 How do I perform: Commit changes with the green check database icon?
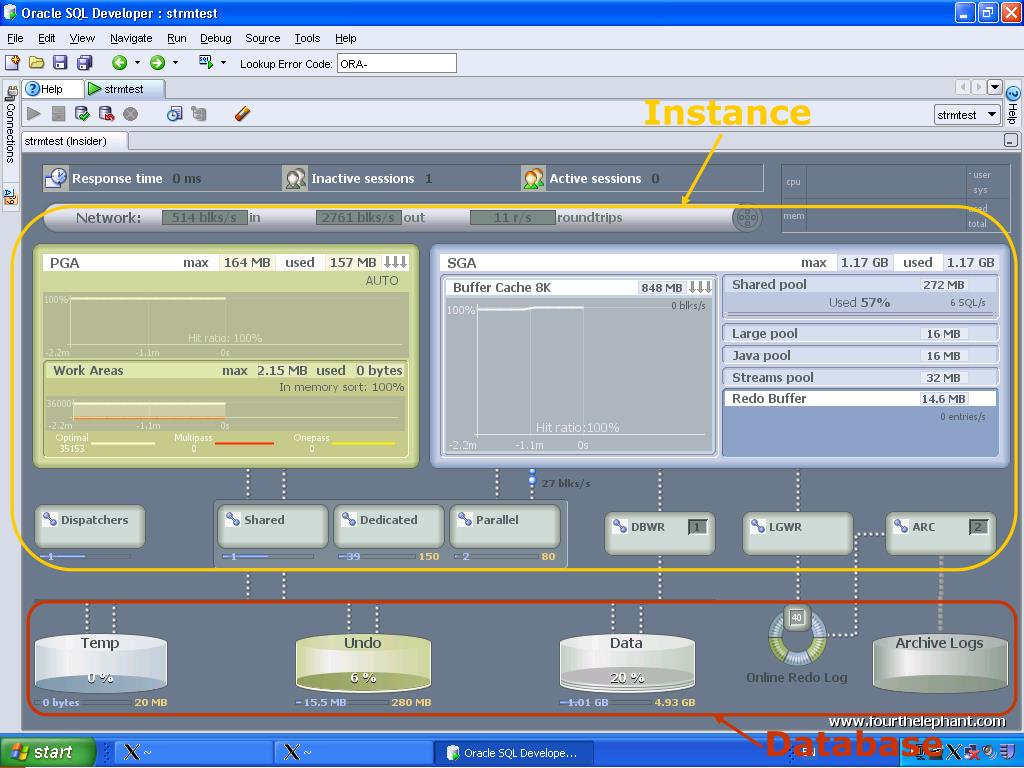tap(82, 114)
